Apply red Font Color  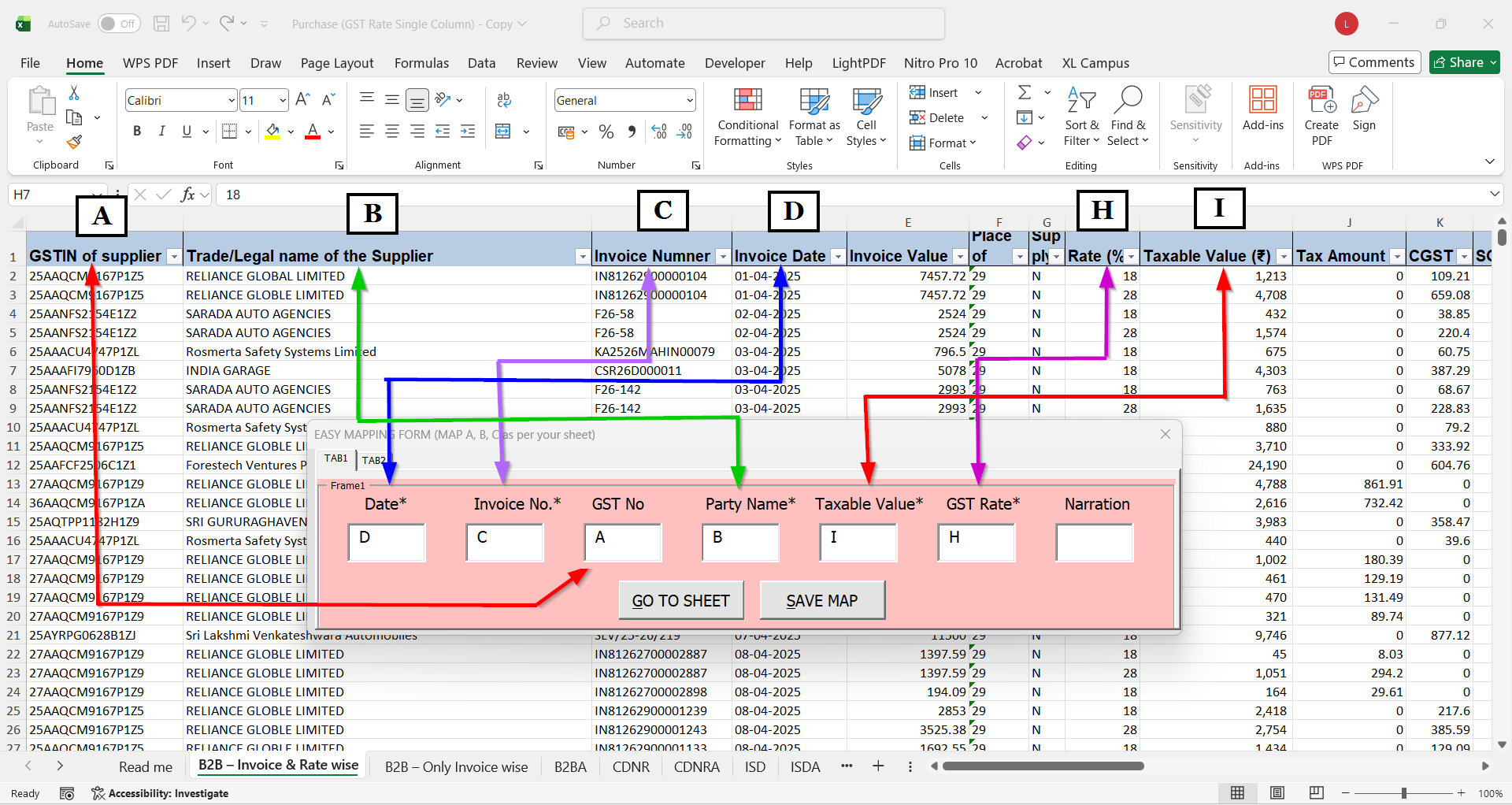313,131
